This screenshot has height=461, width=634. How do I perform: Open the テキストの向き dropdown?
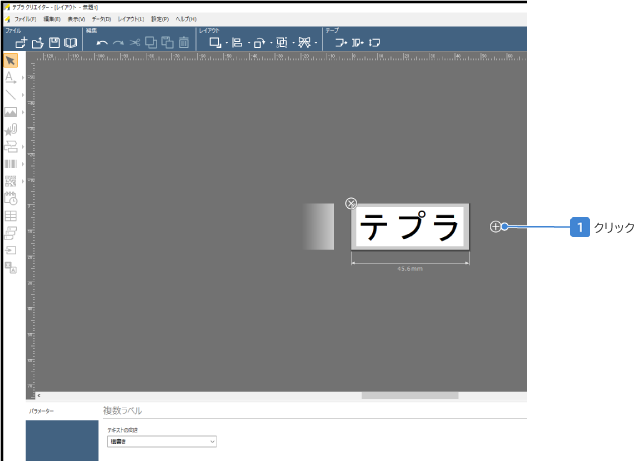161,441
